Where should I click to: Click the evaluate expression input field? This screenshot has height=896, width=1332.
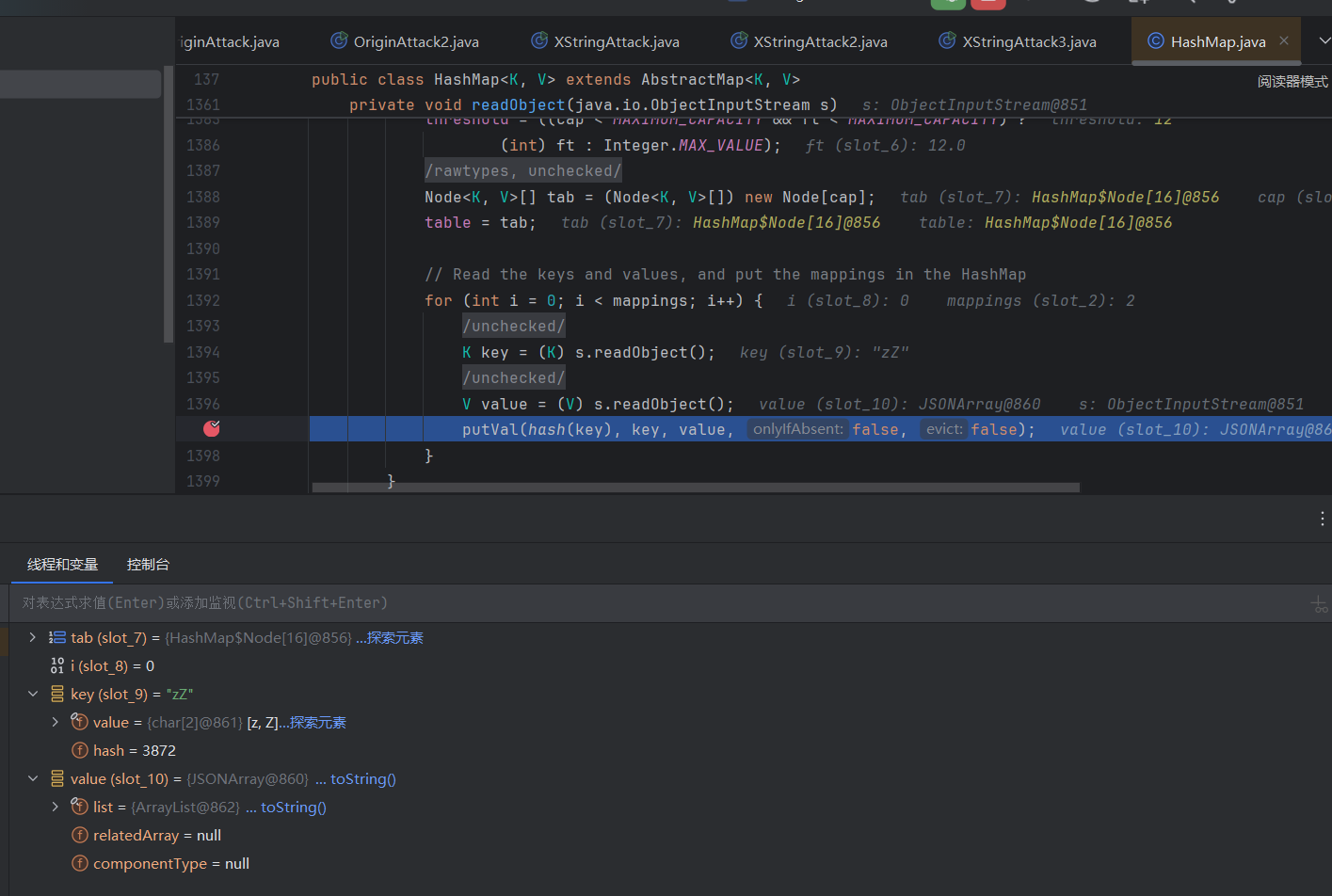(565, 603)
